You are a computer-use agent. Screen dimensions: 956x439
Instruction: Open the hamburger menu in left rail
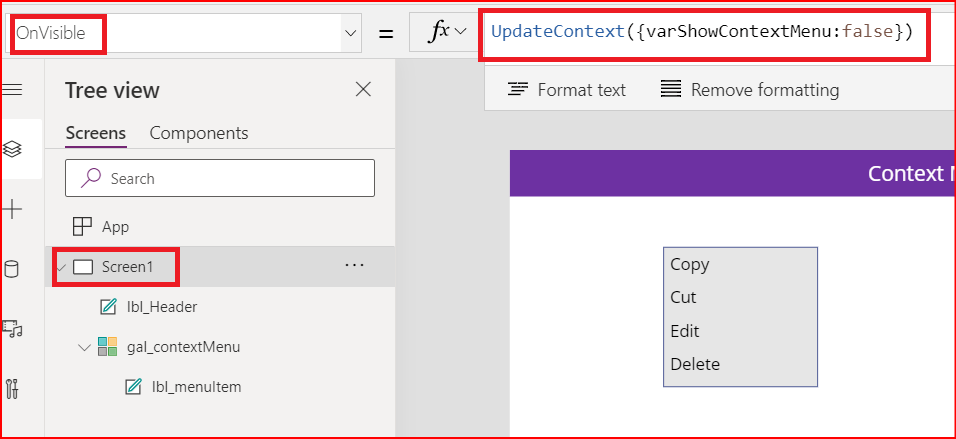(13, 90)
